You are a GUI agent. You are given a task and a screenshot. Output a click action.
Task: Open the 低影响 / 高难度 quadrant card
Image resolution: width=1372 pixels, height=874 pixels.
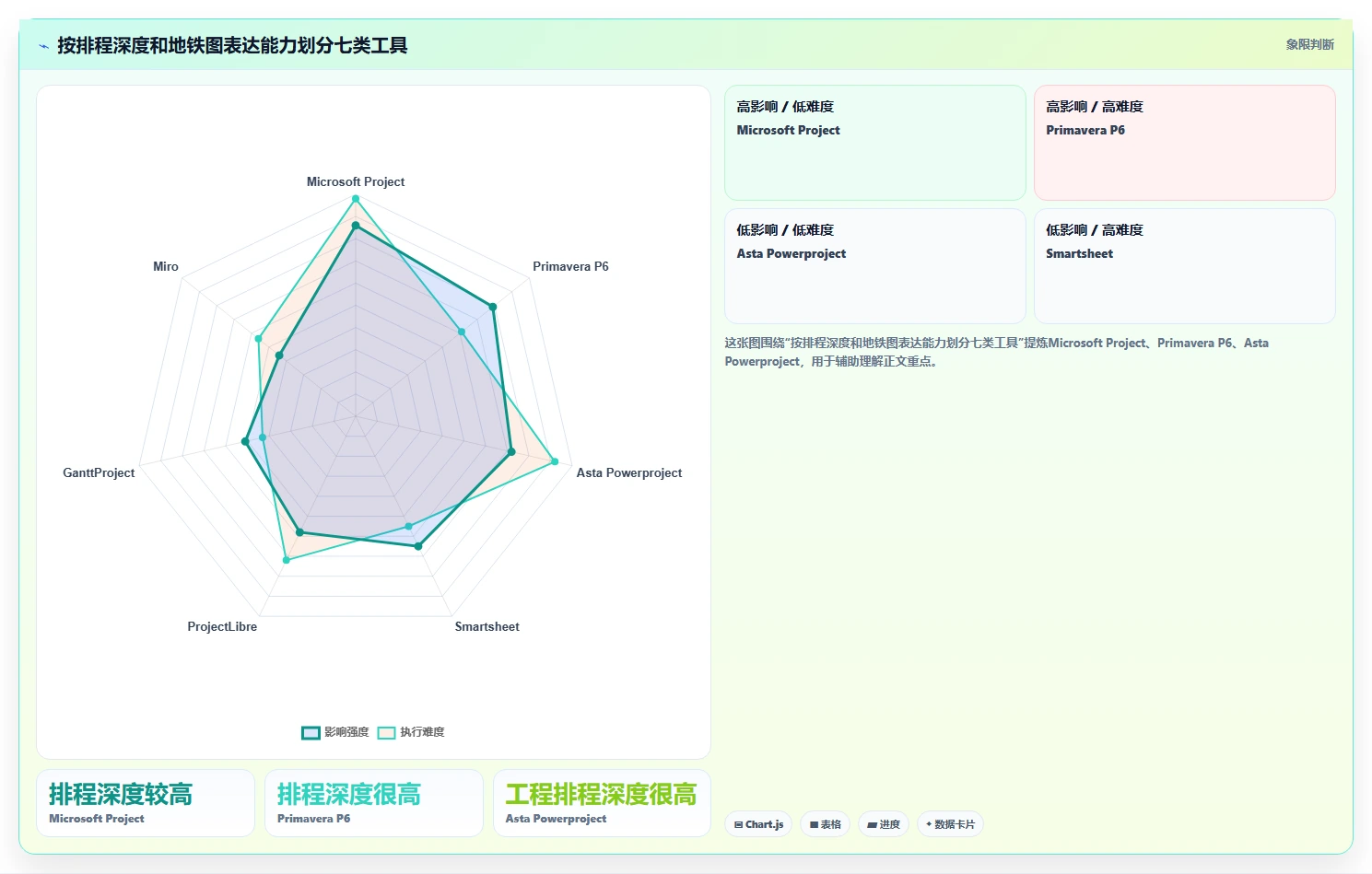pyautogui.click(x=1184, y=266)
